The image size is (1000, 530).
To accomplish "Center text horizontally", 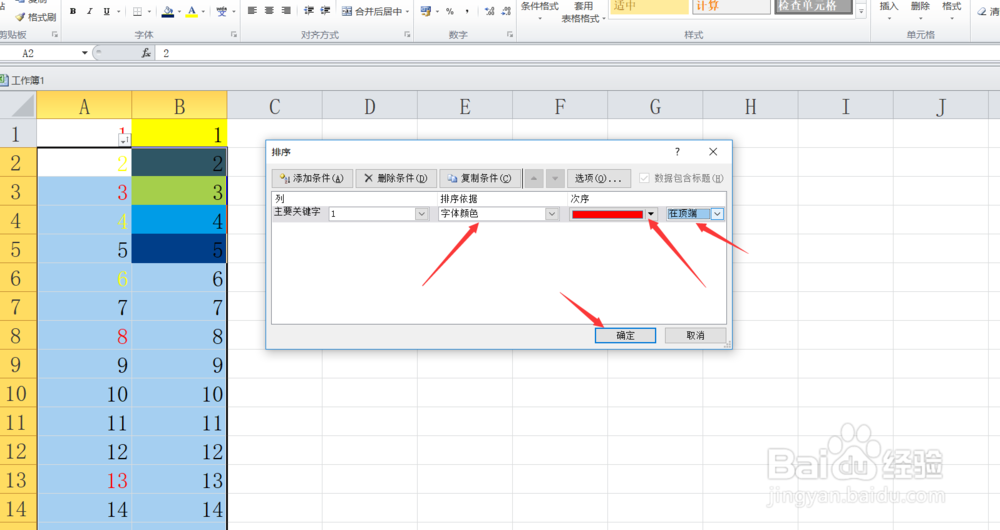I will pyautogui.click(x=269, y=11).
